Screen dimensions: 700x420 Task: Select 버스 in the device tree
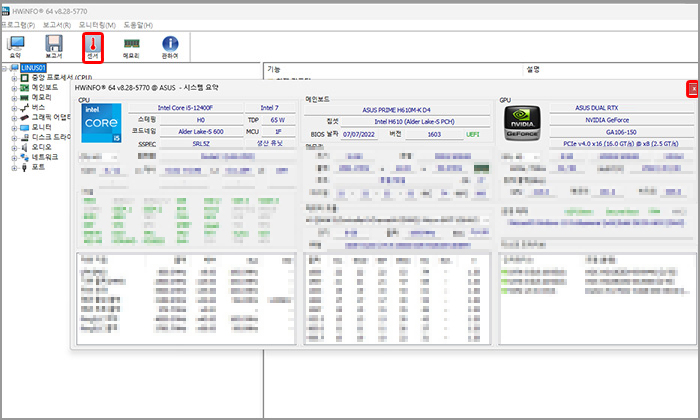pos(38,108)
